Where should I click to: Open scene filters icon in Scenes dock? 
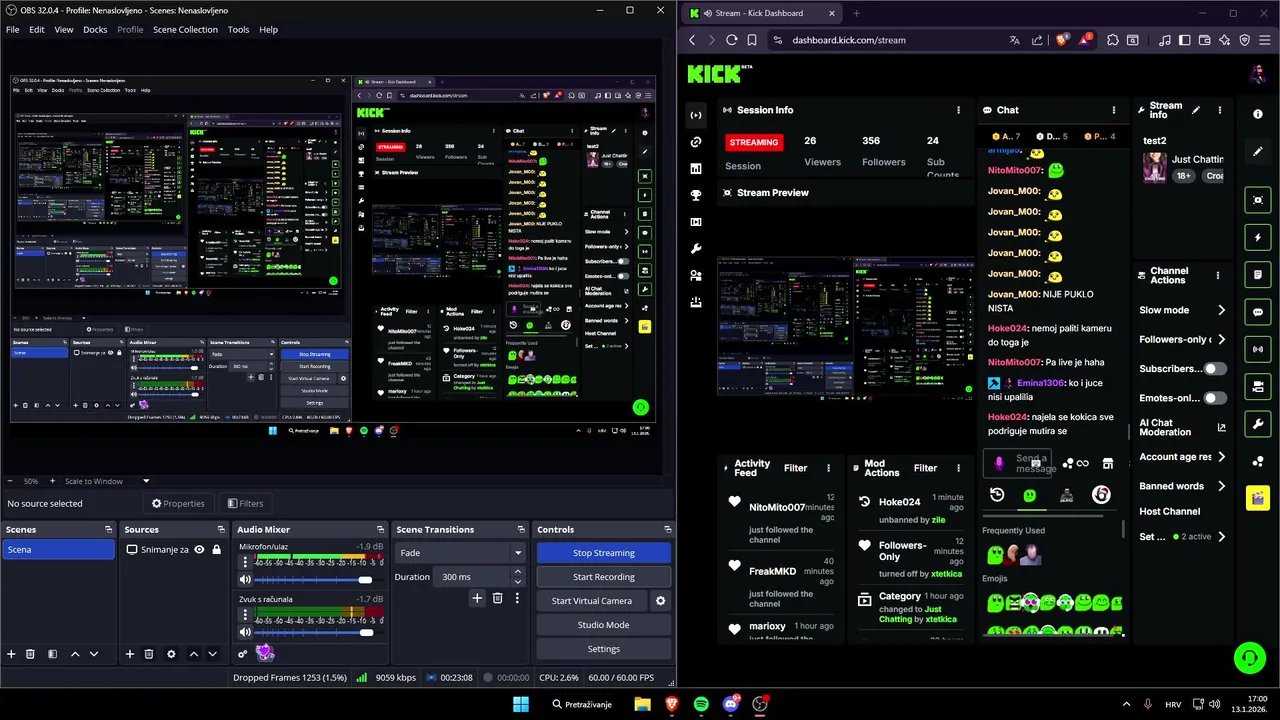[x=52, y=654]
